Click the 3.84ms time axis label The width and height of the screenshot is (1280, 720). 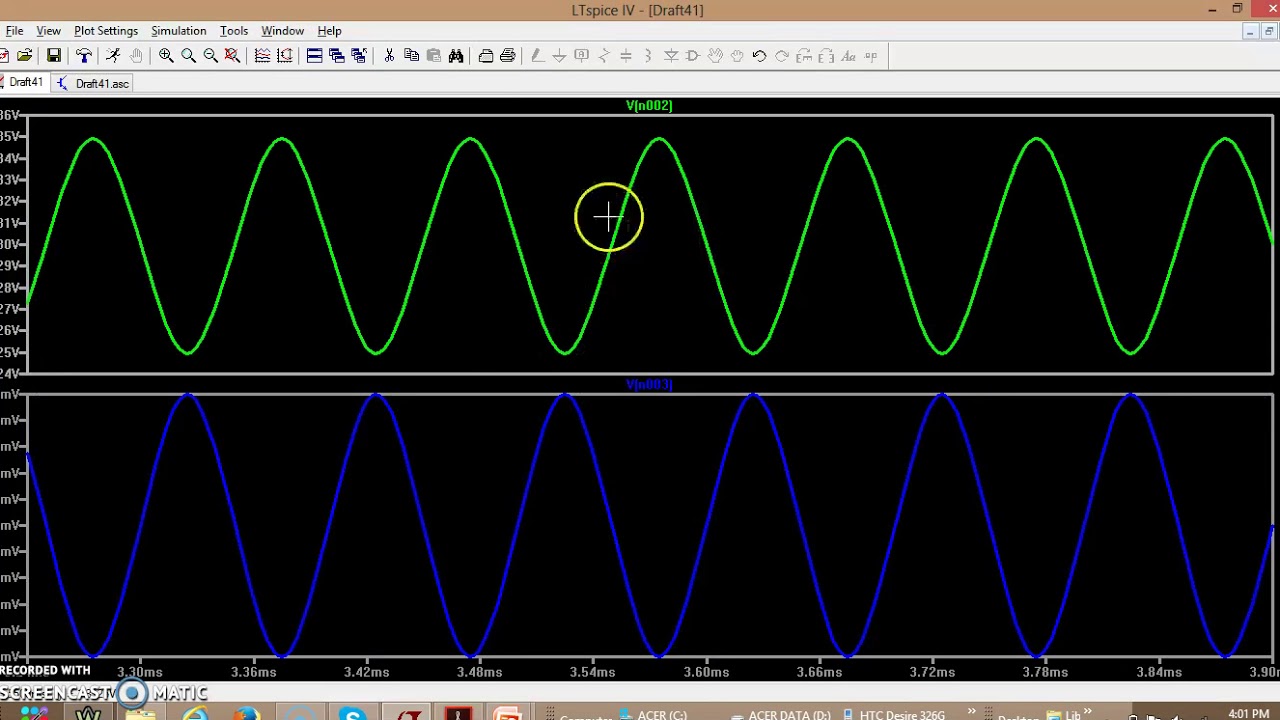(x=1158, y=672)
